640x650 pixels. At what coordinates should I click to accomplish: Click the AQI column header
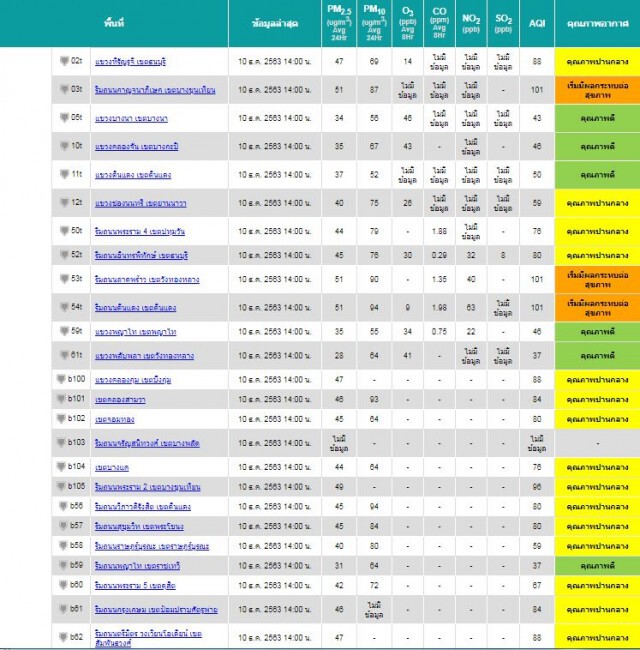coord(537,23)
